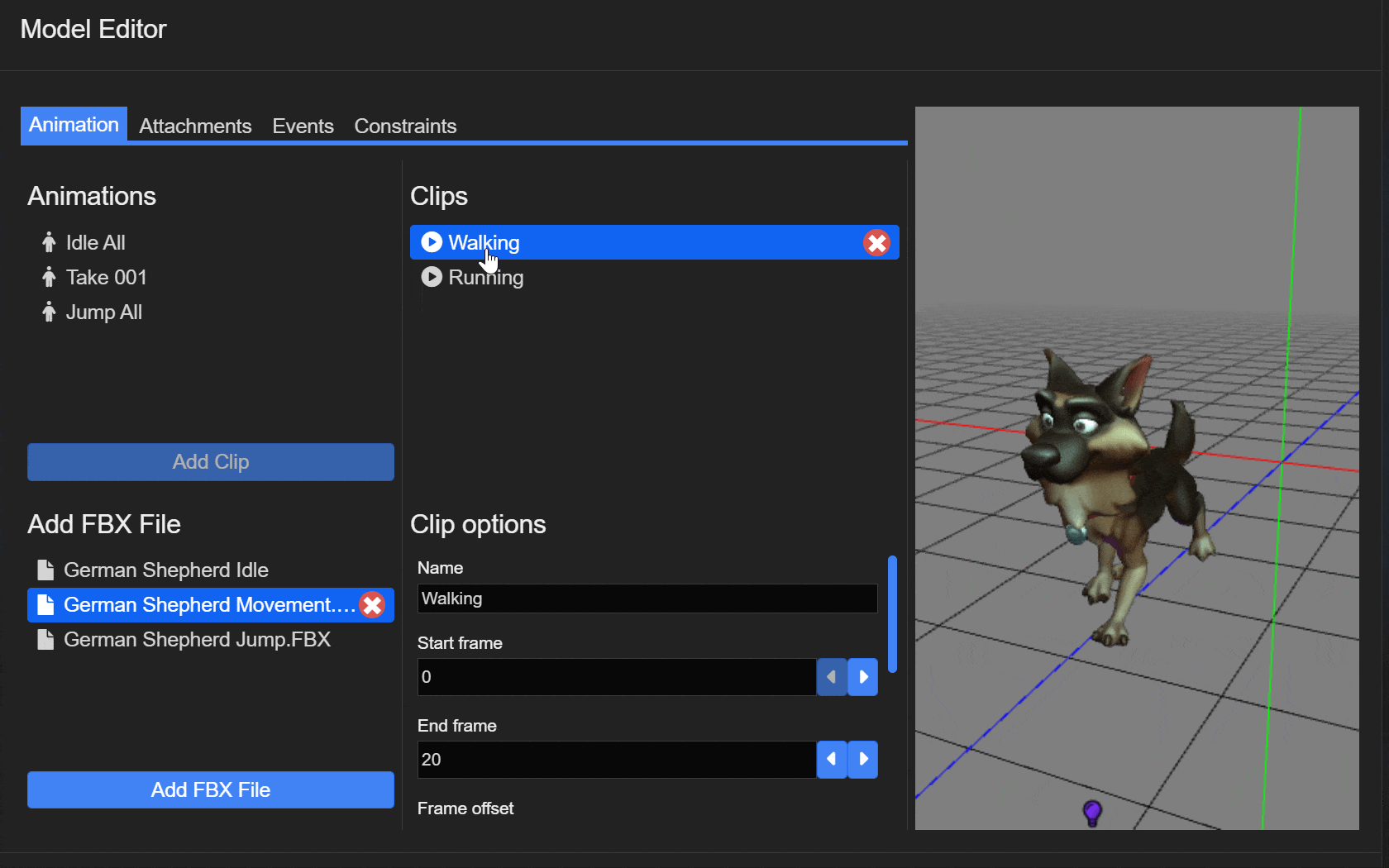This screenshot has height=868, width=1389.
Task: Select the Take 001 animation
Action: point(107,277)
